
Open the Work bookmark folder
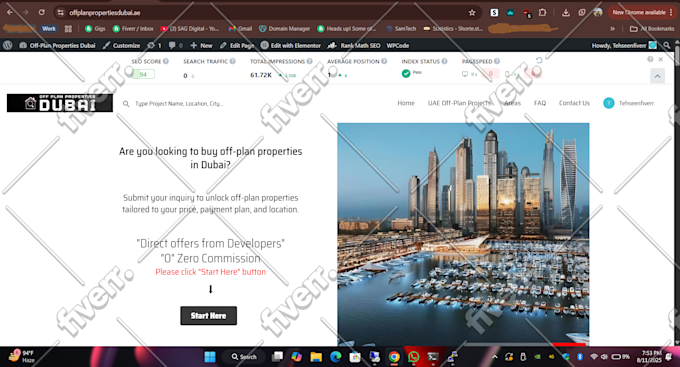click(49, 29)
